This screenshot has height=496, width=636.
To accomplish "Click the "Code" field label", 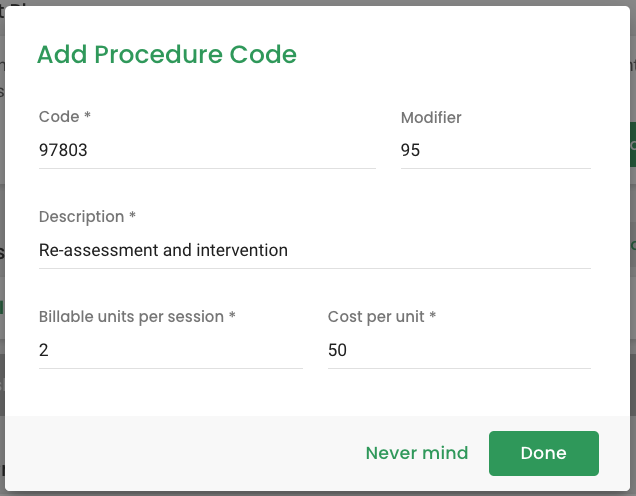I will (x=59, y=117).
